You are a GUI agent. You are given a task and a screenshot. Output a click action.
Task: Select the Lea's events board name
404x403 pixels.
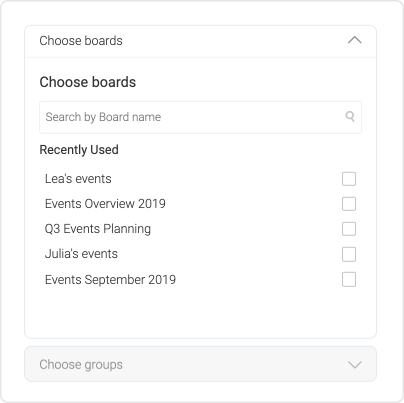click(78, 179)
